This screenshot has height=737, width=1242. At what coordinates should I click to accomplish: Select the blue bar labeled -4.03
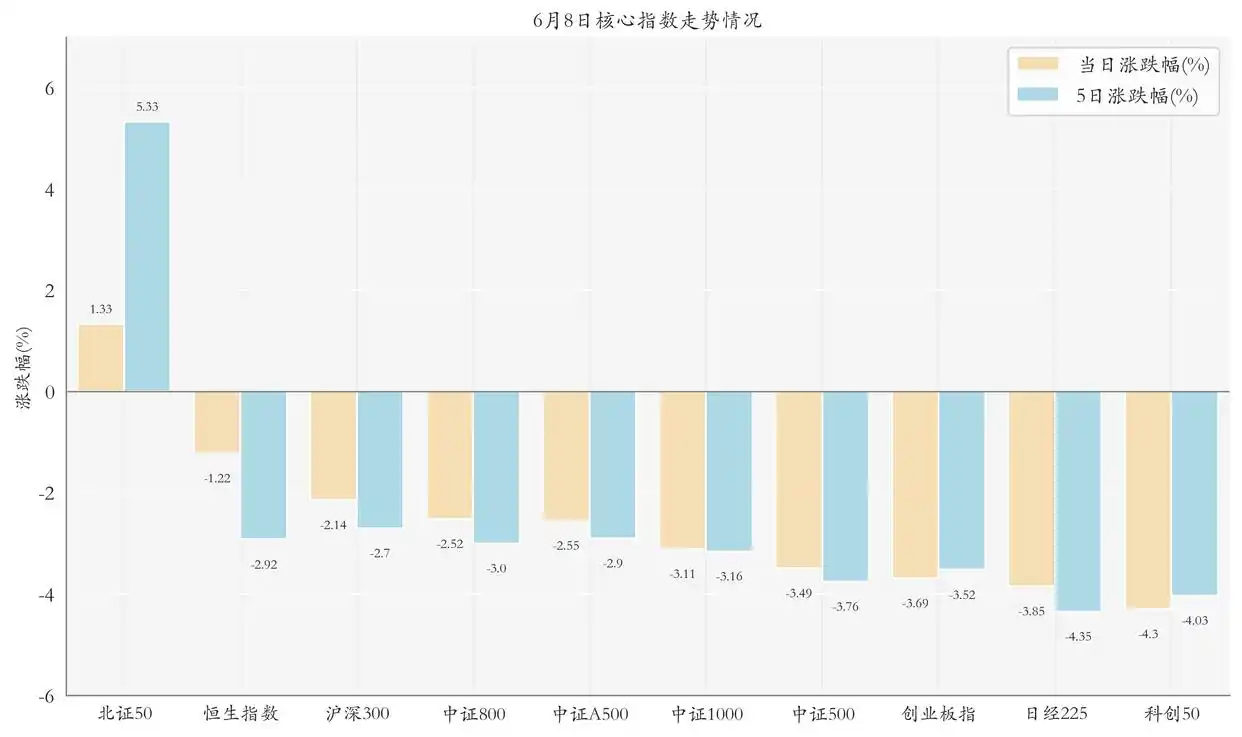pyautogui.click(x=1194, y=493)
